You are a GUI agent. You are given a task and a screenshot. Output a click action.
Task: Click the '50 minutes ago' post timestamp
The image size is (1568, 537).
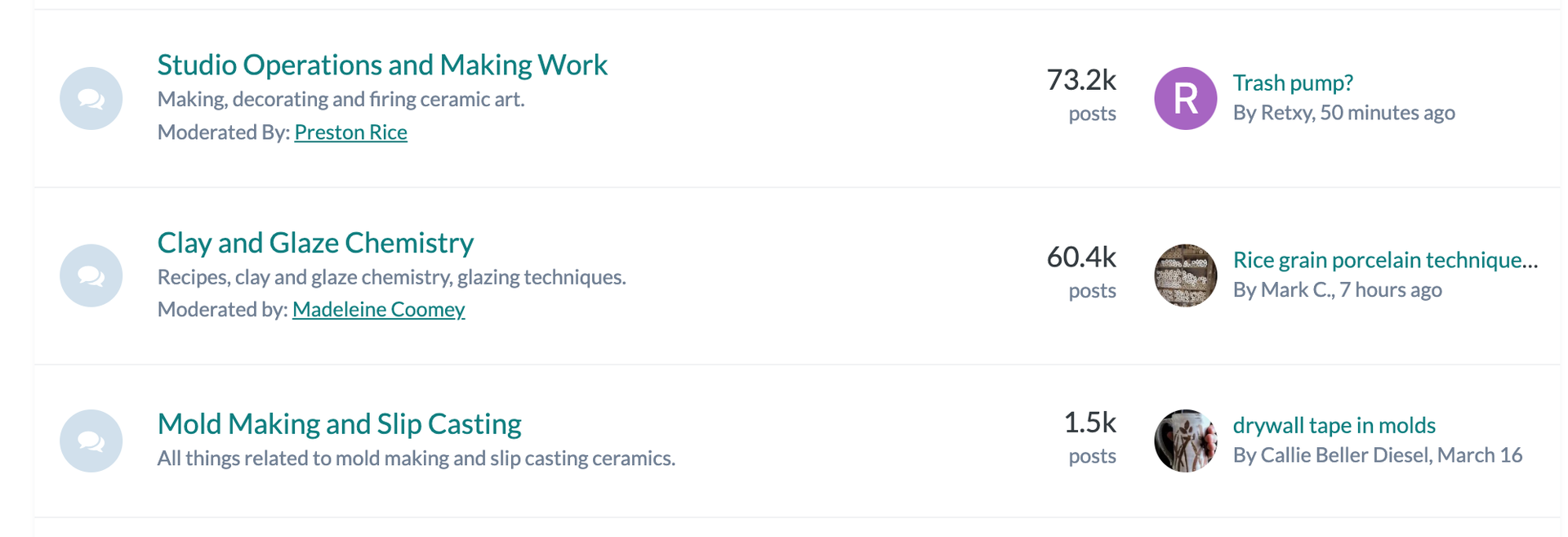(1388, 113)
